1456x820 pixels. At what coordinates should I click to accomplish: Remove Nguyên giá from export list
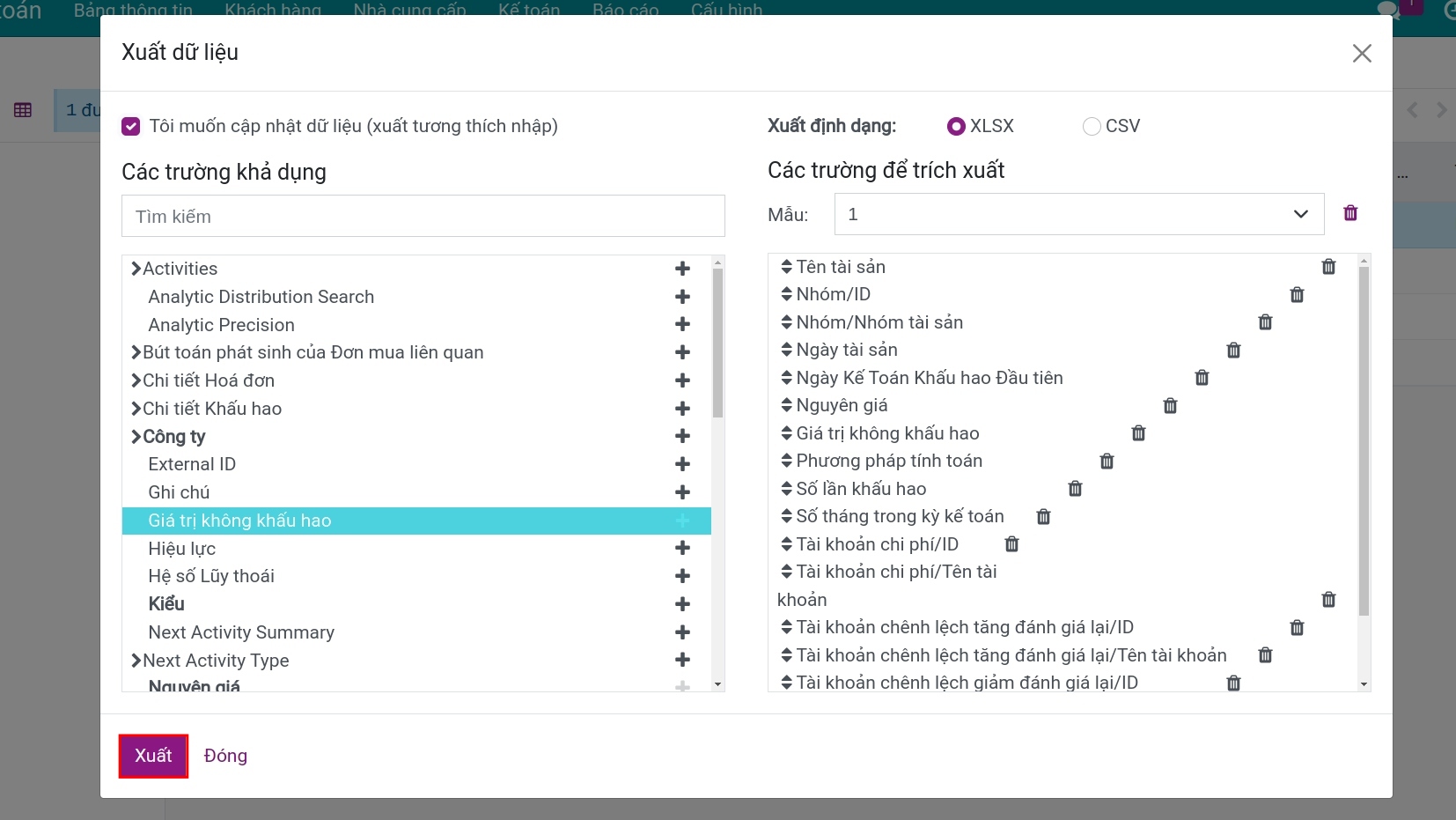click(1171, 406)
